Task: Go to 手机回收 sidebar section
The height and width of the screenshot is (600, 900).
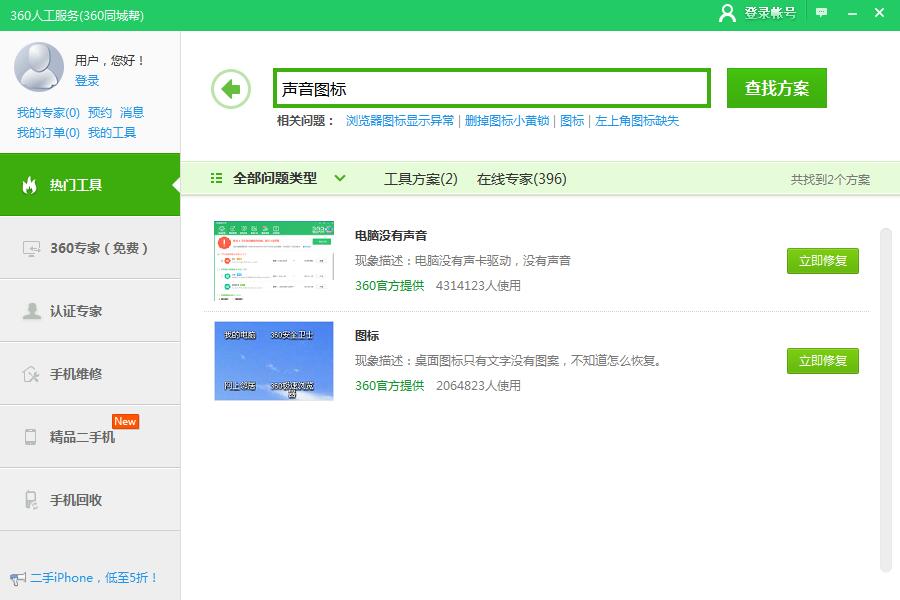Action: [90, 500]
